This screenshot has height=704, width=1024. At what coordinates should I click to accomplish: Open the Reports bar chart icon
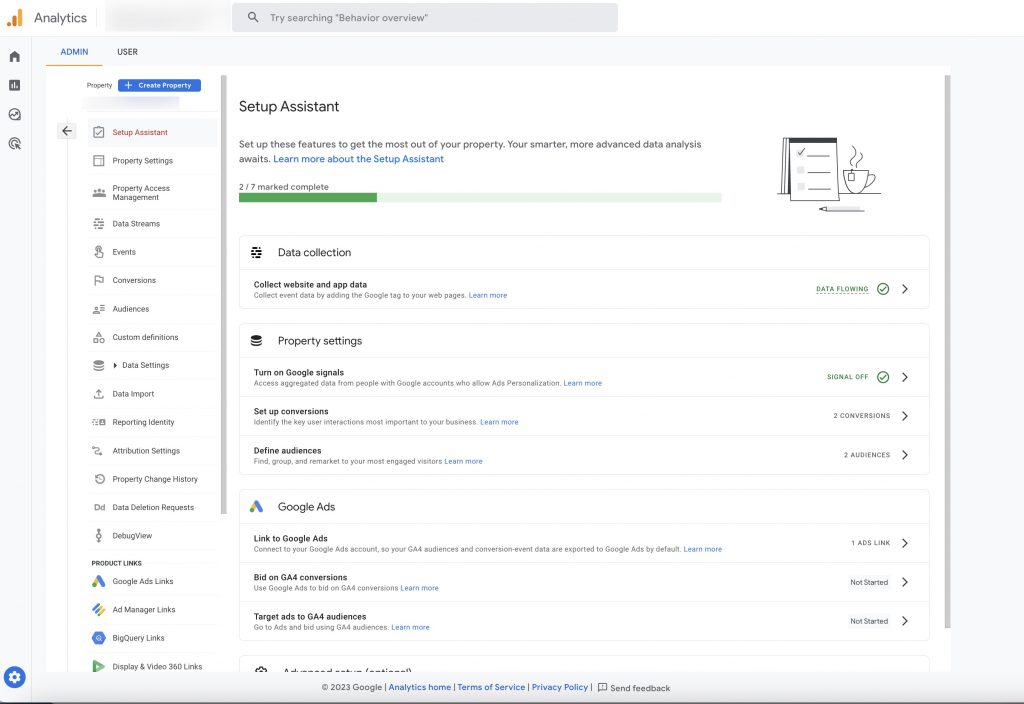click(14, 86)
